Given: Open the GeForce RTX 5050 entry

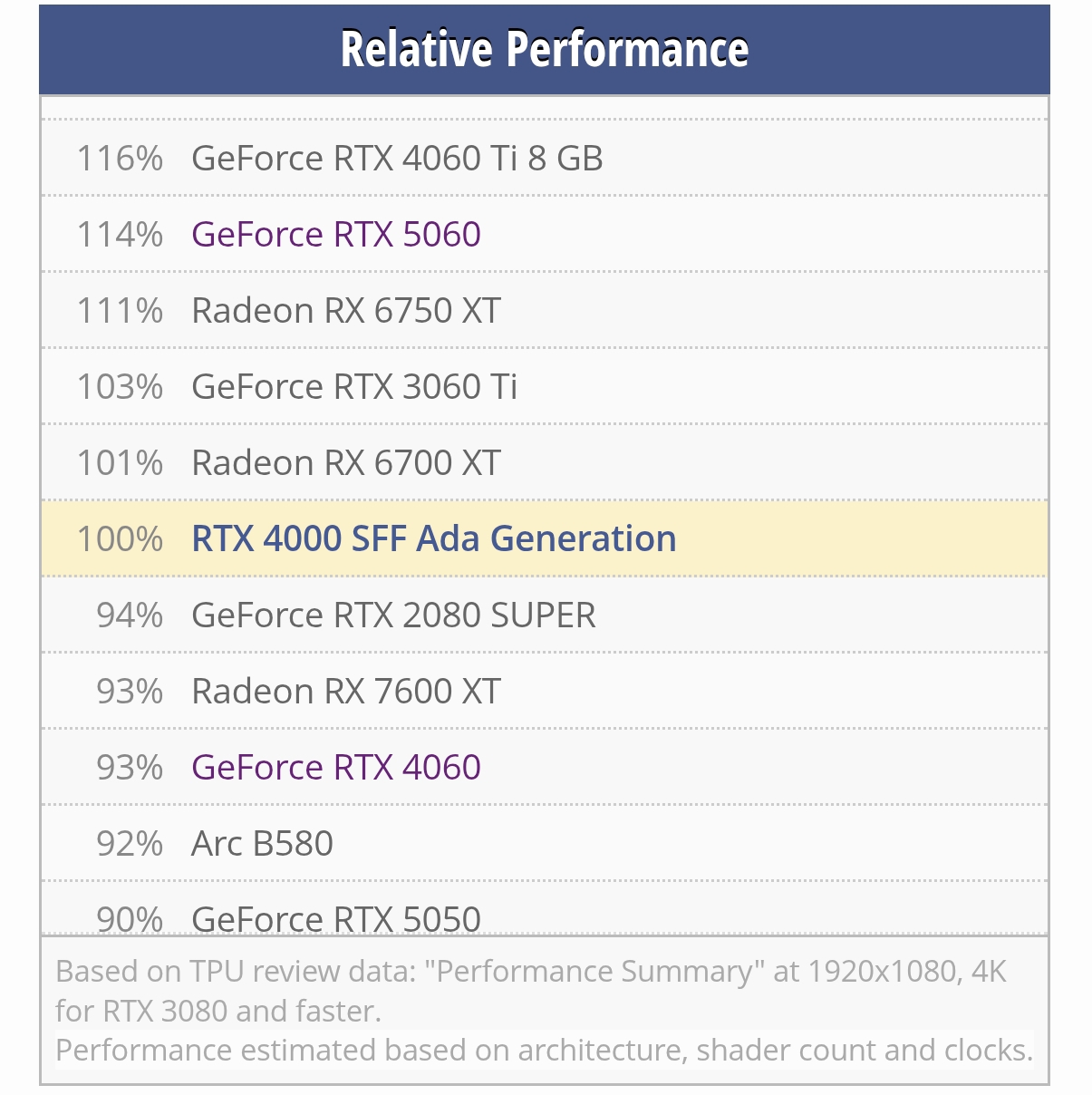Looking at the screenshot, I should tap(336, 918).
